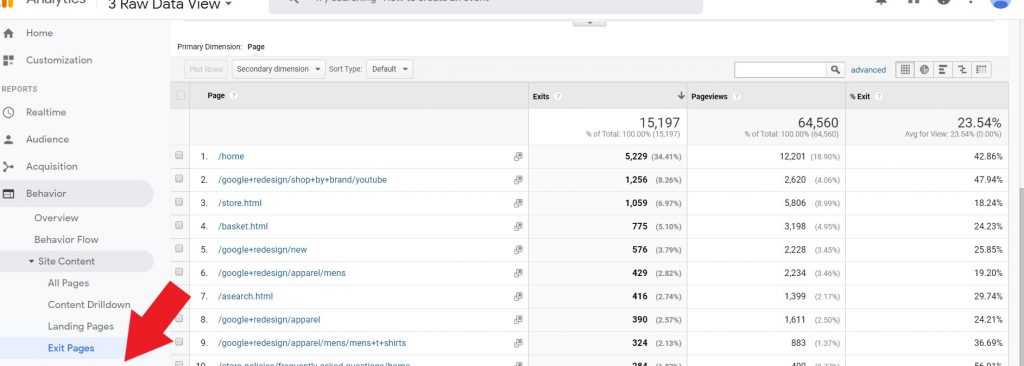Check the /store.html row checkbox
Screen dimensions: 1024x366
[179, 202]
